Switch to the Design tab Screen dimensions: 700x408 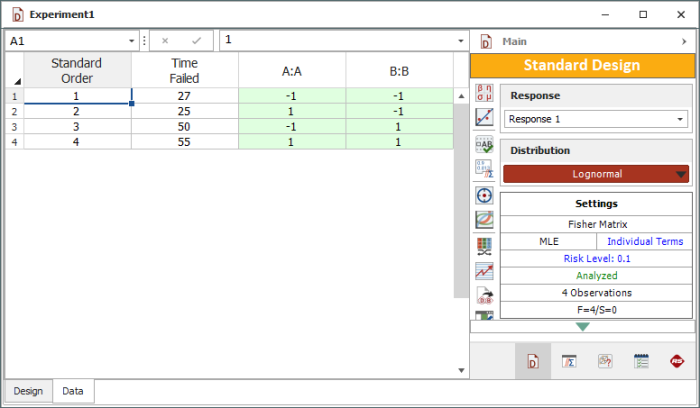coord(28,391)
